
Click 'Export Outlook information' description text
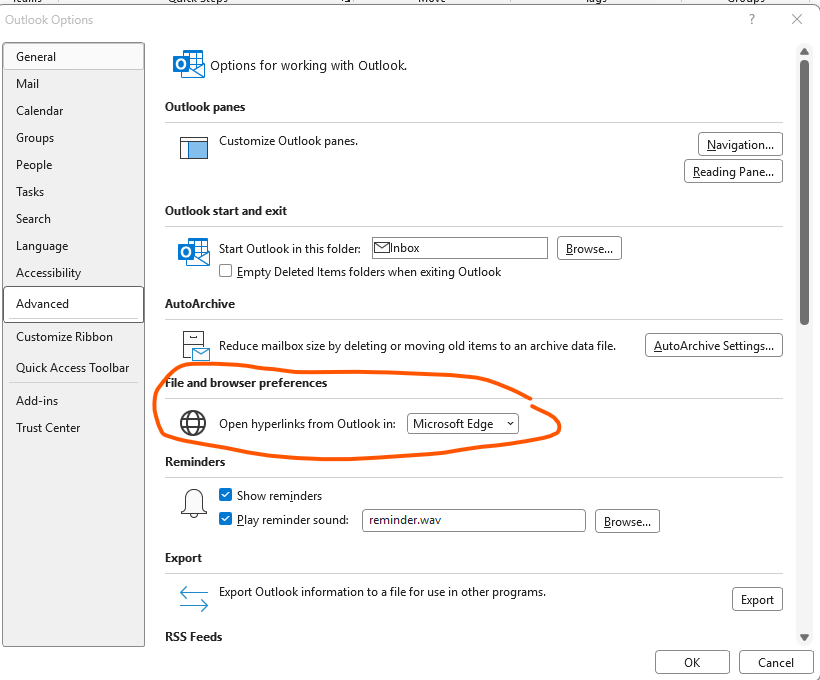[x=382, y=592]
